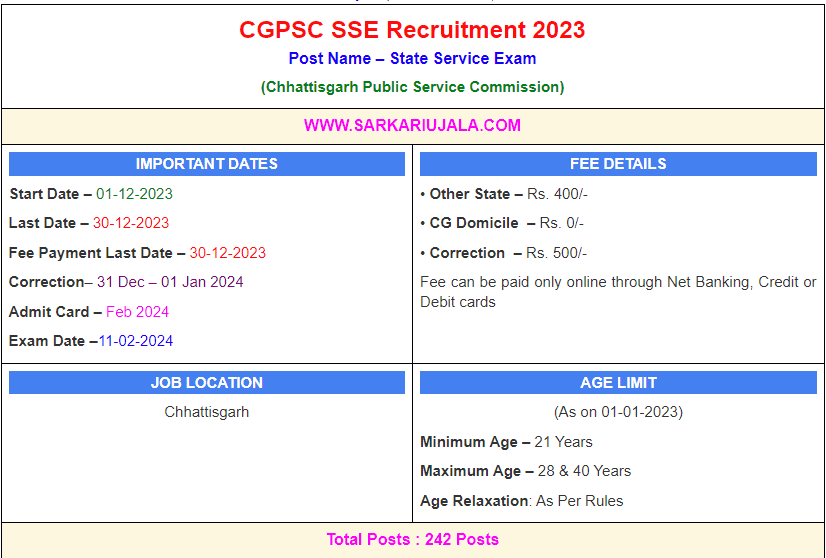
Task: Select the Post Name – State Service Exam subtitle
Action: [x=412, y=59]
